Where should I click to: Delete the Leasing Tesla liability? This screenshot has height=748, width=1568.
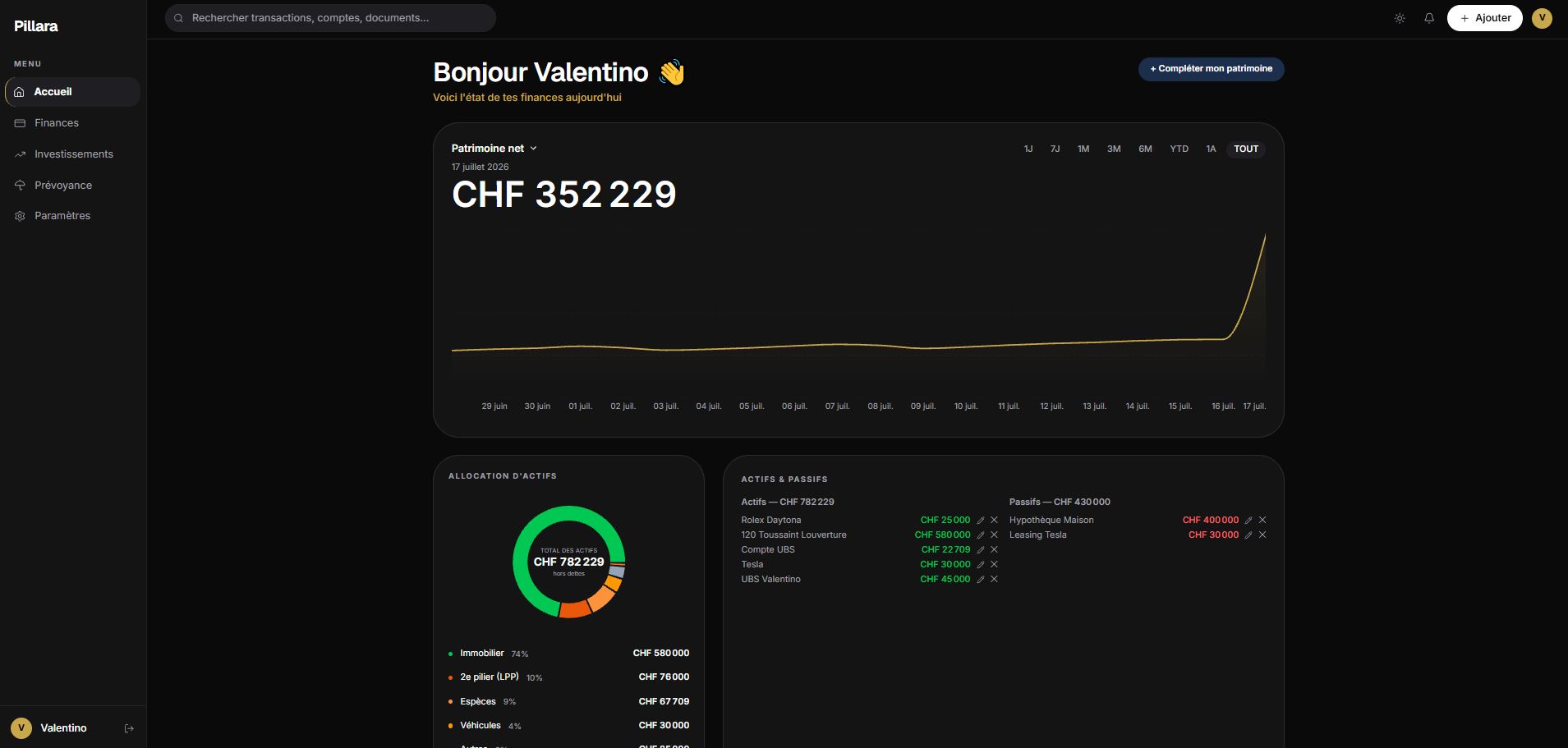click(x=1262, y=535)
